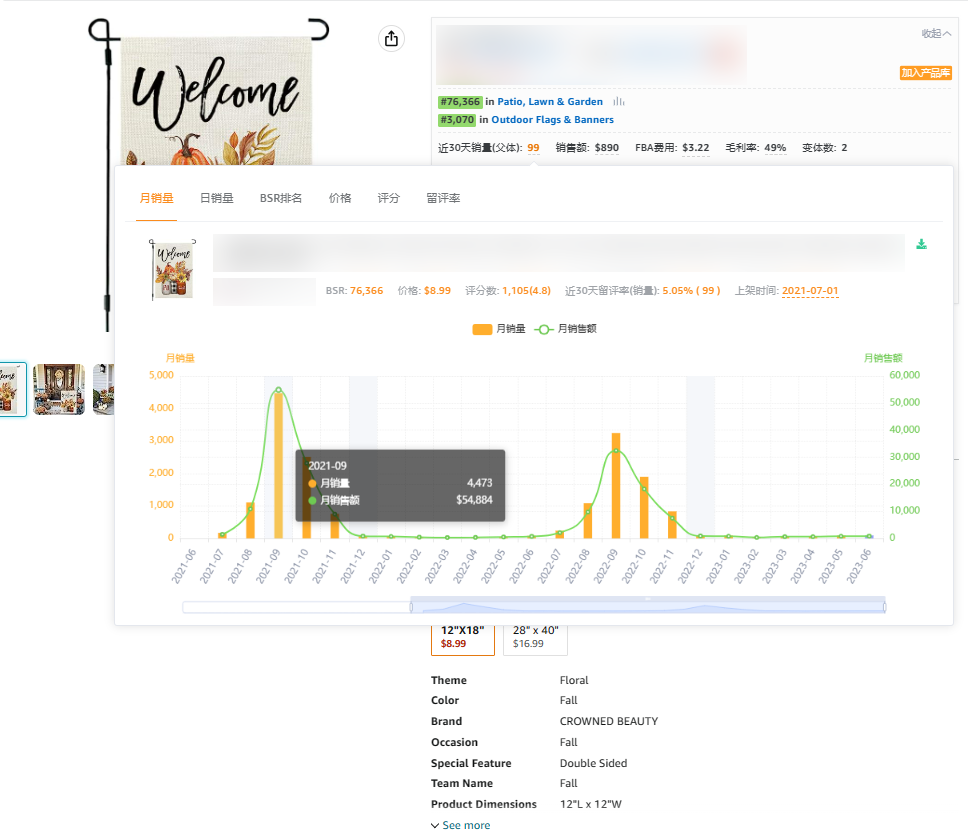Click the 加入产品库 button
Viewport: 968px width, 838px height.
pyautogui.click(x=925, y=73)
